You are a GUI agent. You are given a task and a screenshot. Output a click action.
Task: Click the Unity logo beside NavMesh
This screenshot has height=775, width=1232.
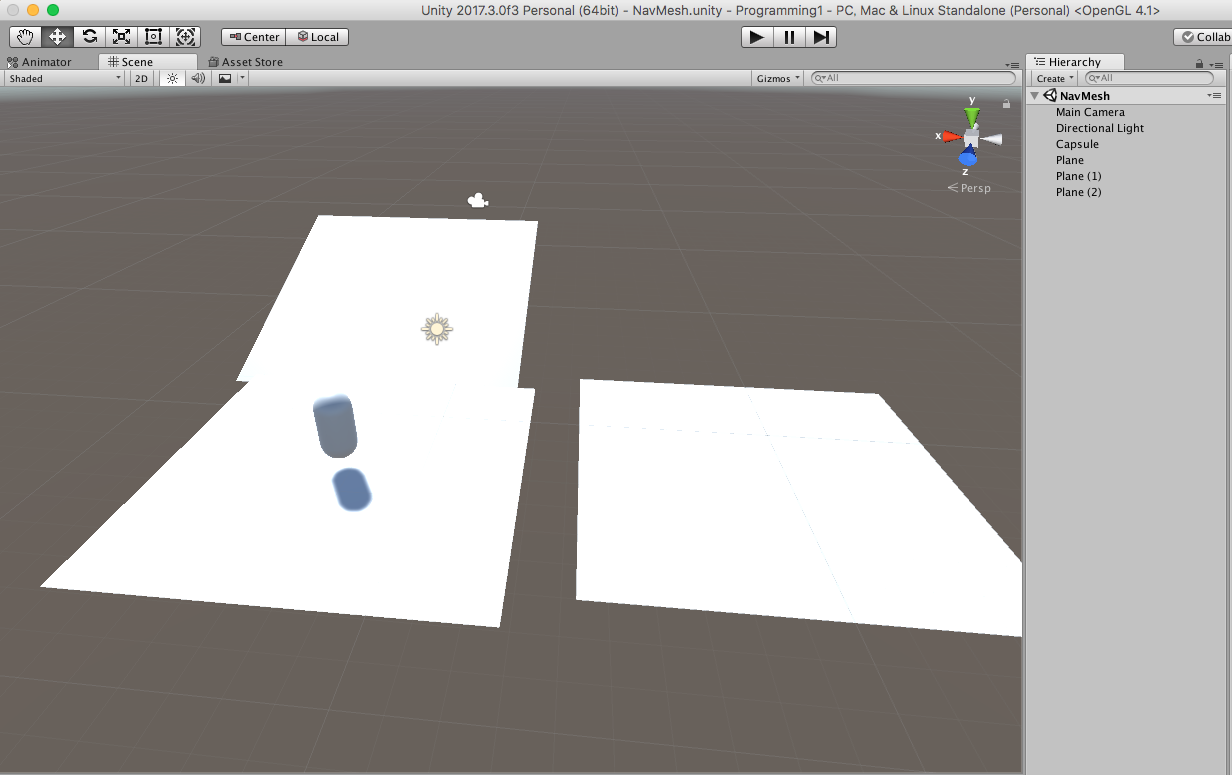(1051, 96)
